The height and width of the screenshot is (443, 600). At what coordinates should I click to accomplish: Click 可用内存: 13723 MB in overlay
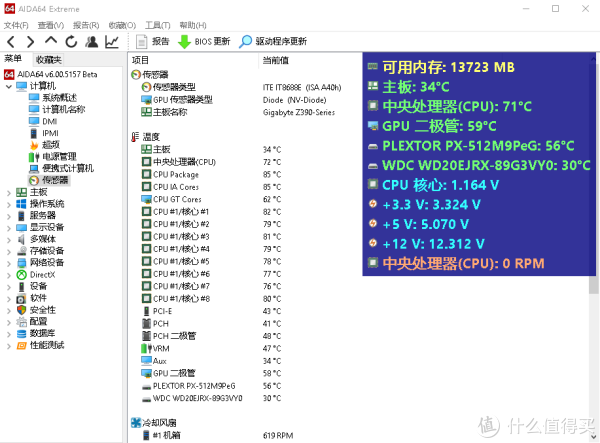[x=448, y=67]
